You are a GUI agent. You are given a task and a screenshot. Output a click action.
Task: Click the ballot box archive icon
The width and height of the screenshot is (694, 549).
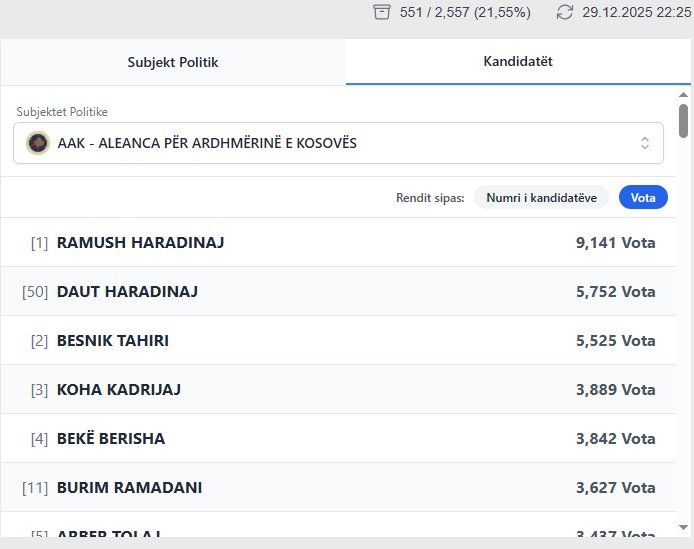(381, 12)
